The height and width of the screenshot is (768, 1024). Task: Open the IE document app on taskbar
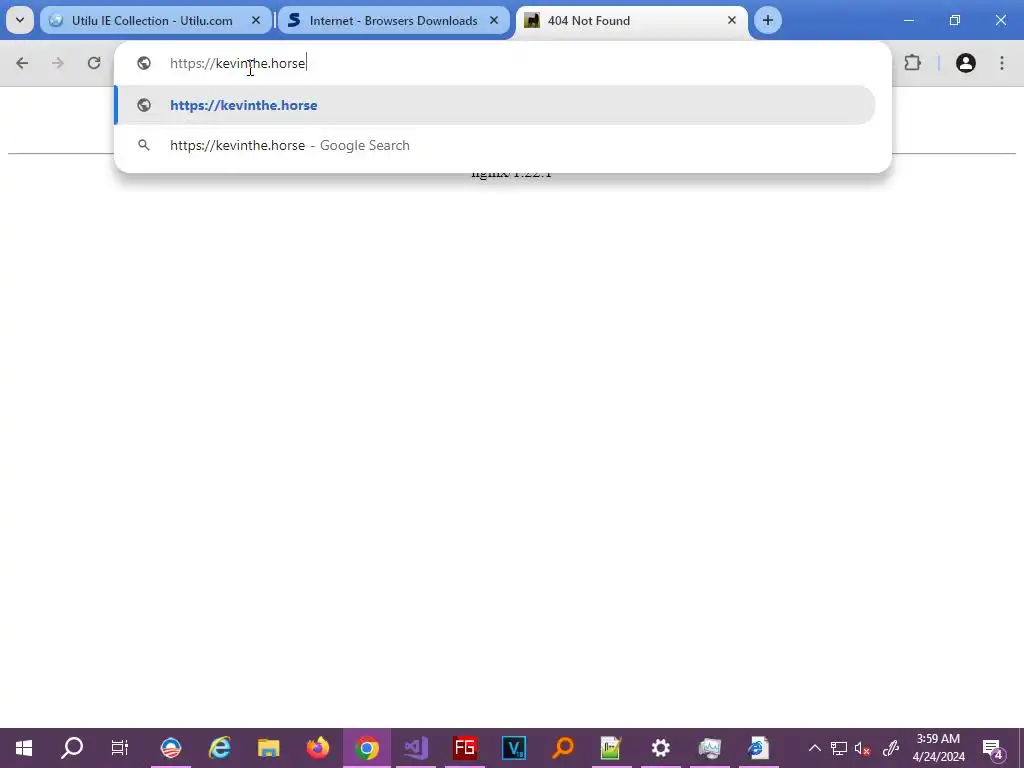(x=758, y=748)
